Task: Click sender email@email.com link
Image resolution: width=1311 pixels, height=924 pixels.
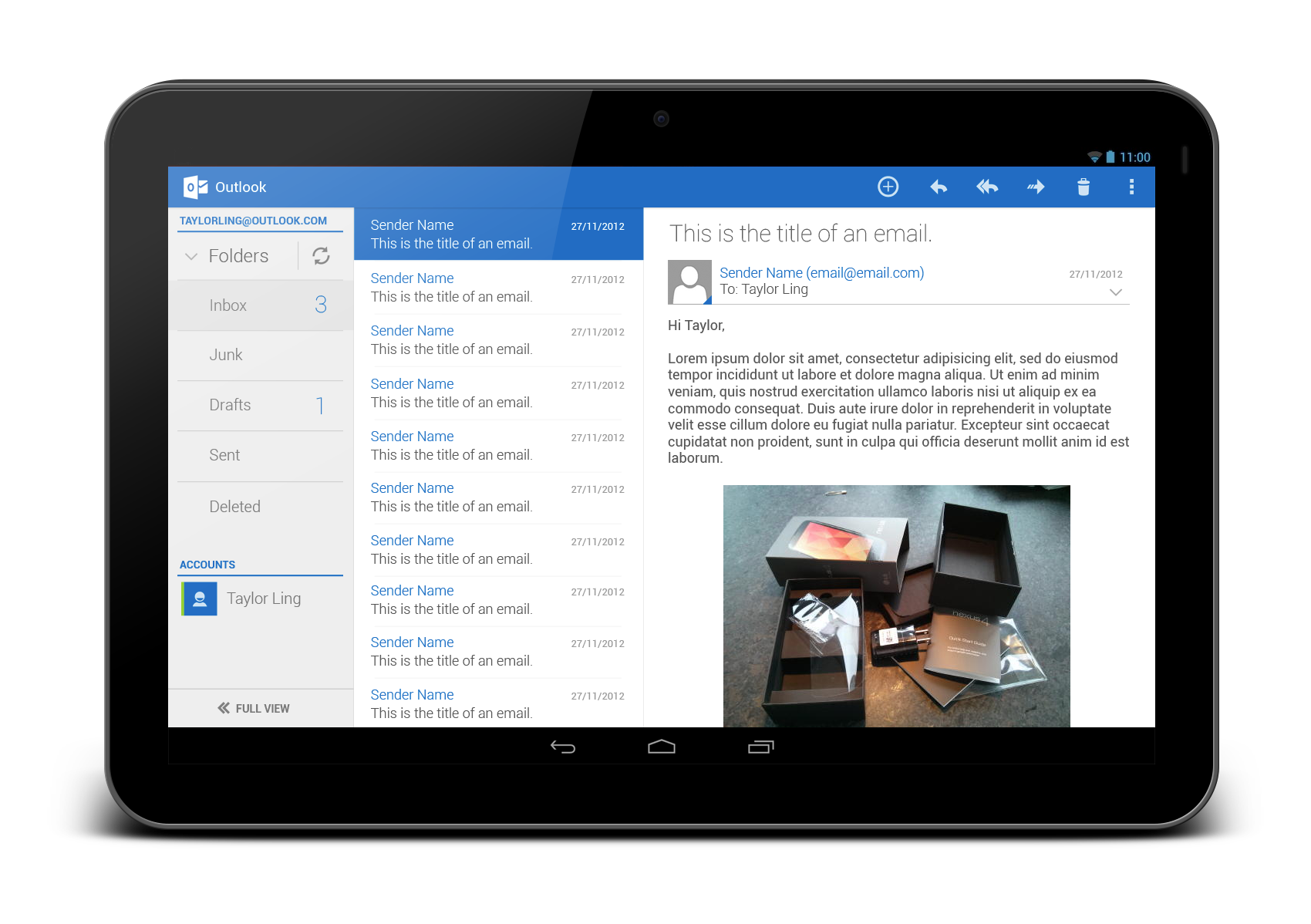Action: click(821, 272)
